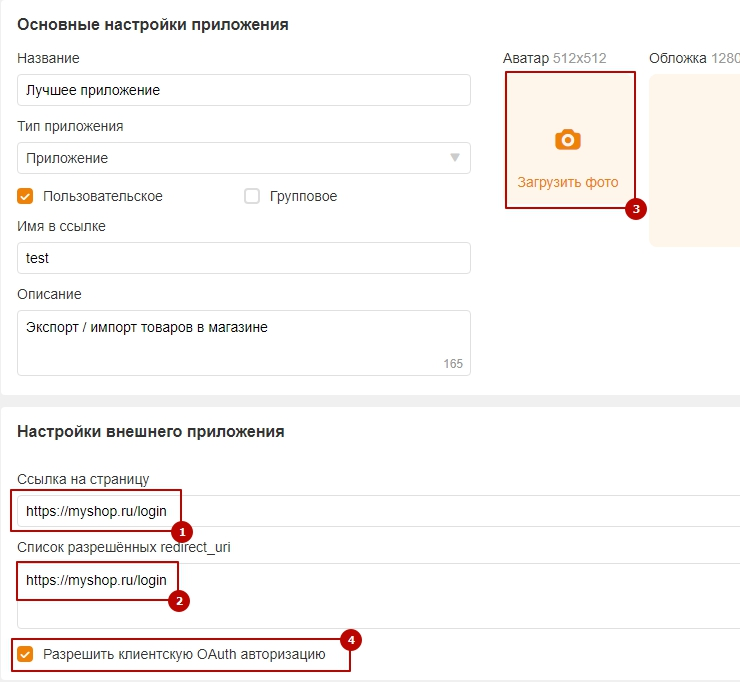Click red annotation marker number 4
The height and width of the screenshot is (682, 740).
click(x=350, y=639)
